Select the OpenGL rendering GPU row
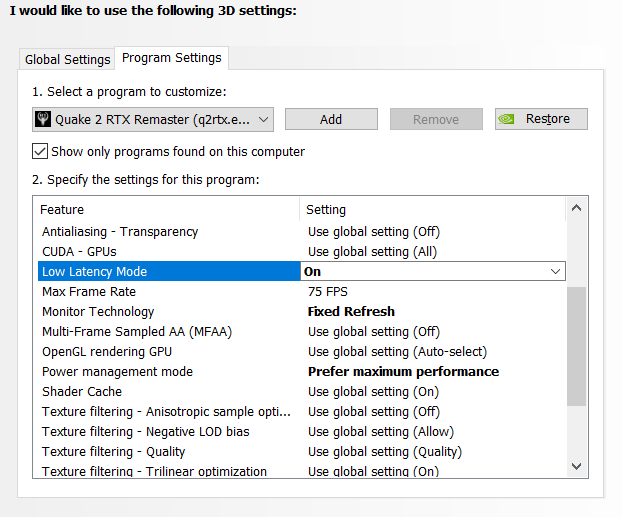Viewport: 622px width, 517px height. coord(107,352)
